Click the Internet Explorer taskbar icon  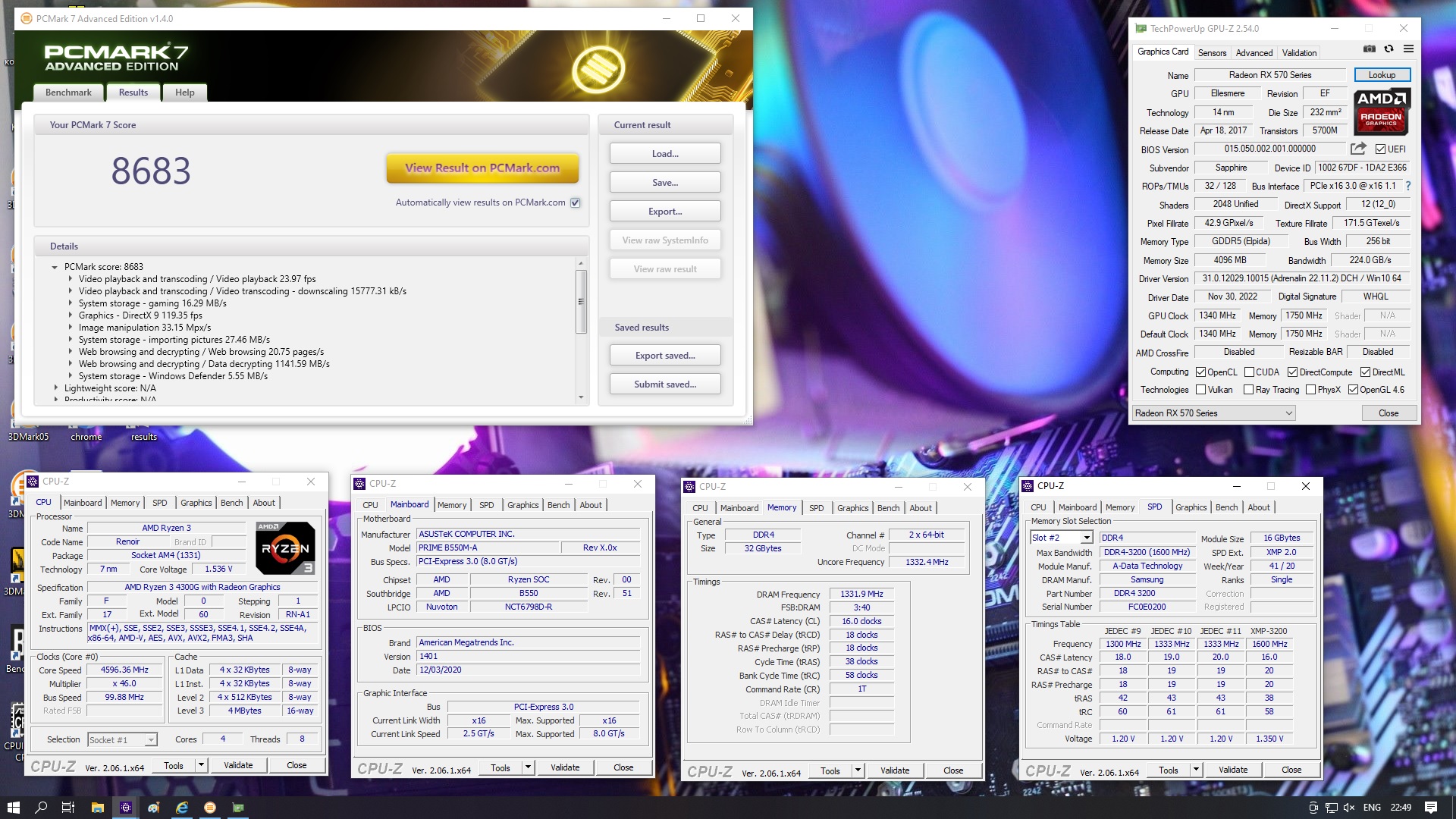click(x=182, y=808)
